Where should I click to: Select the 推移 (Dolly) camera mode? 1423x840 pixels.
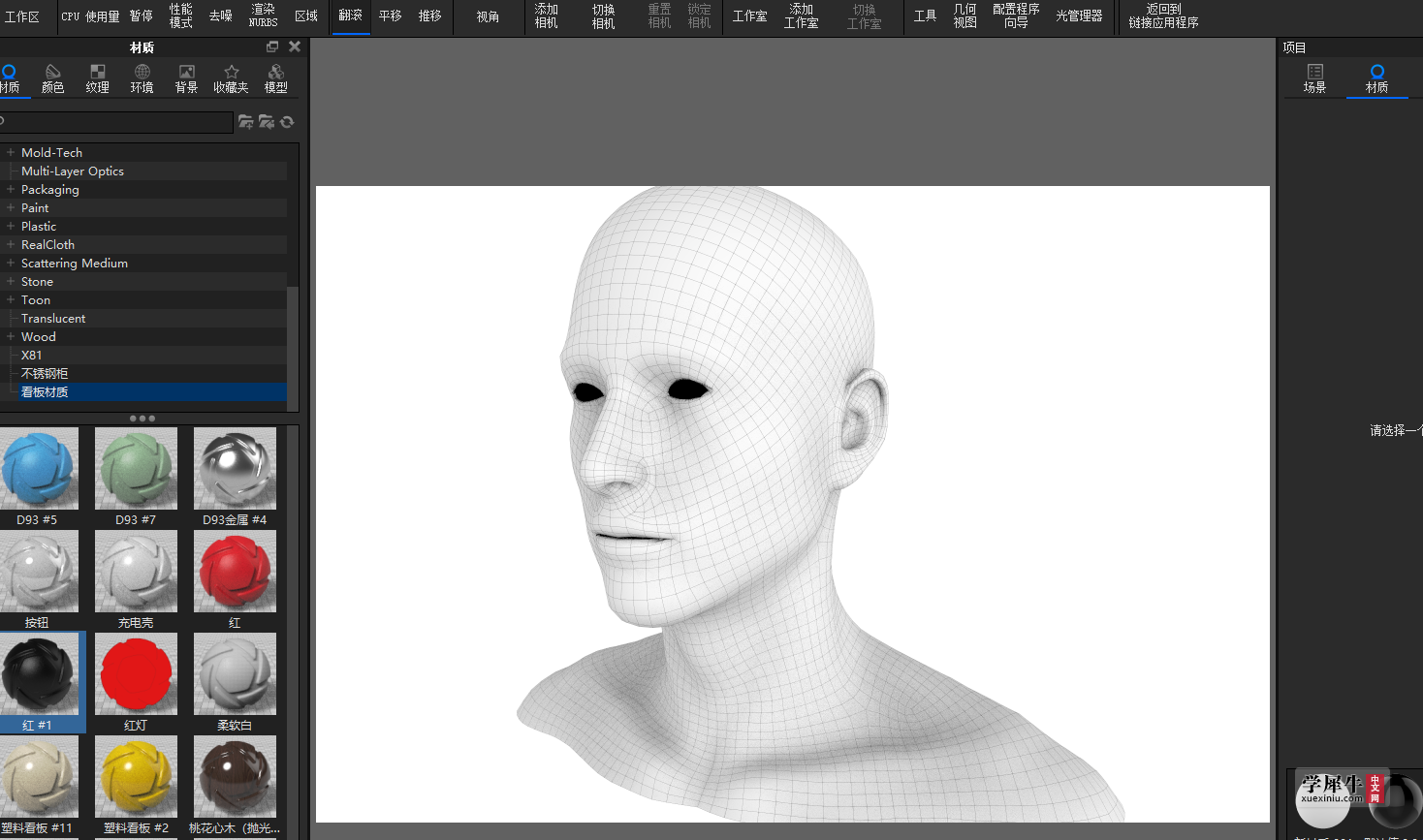430,16
